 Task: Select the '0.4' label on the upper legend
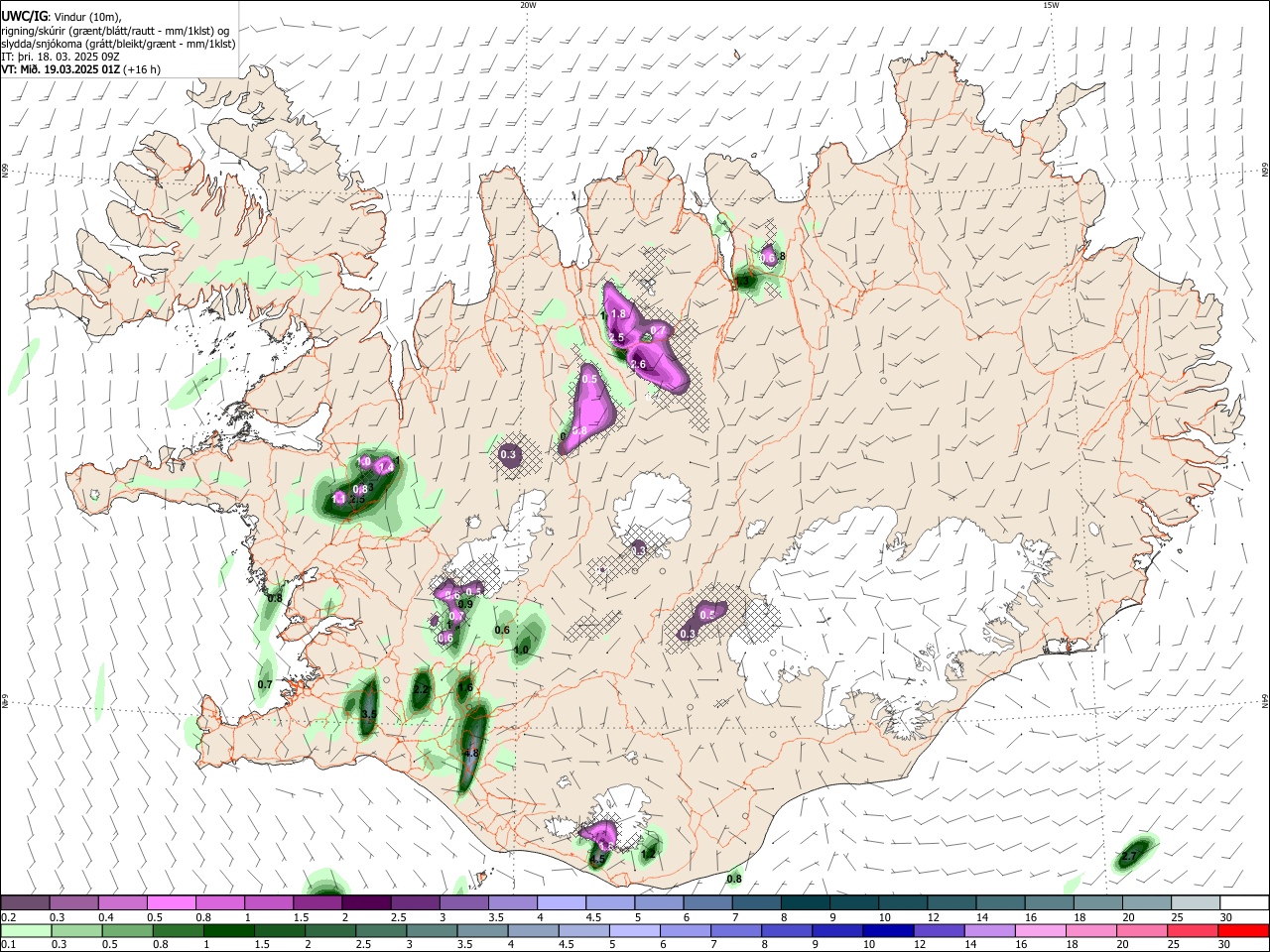[x=106, y=917]
